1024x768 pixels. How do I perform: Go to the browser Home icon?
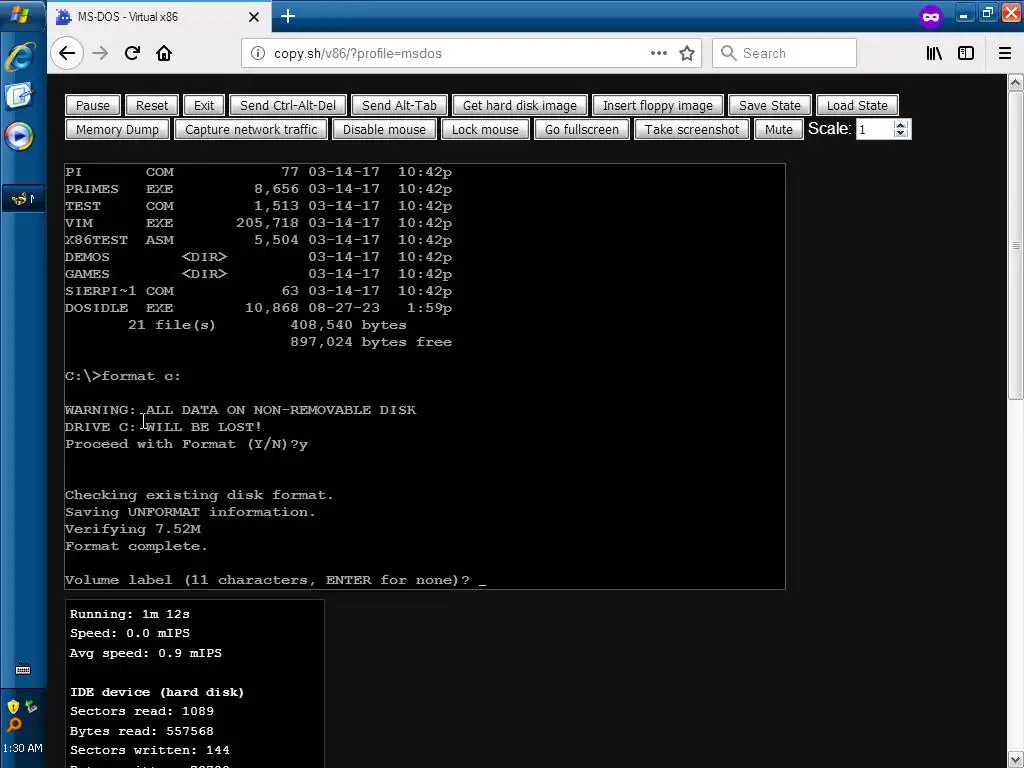164,53
